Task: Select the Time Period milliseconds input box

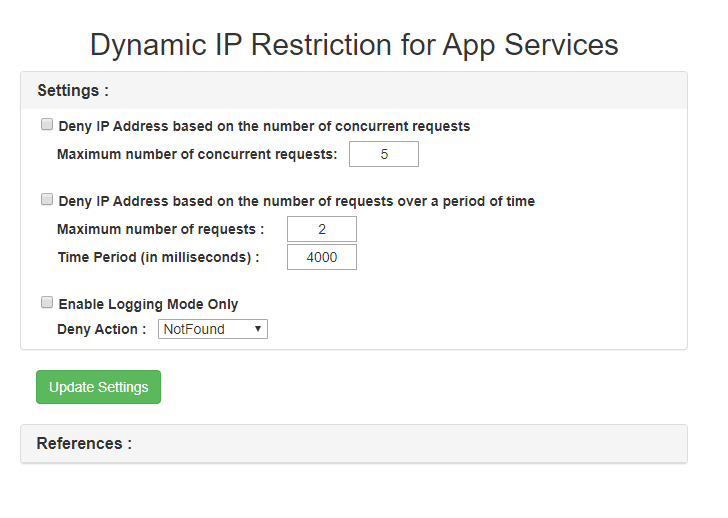Action: pyautogui.click(x=321, y=257)
